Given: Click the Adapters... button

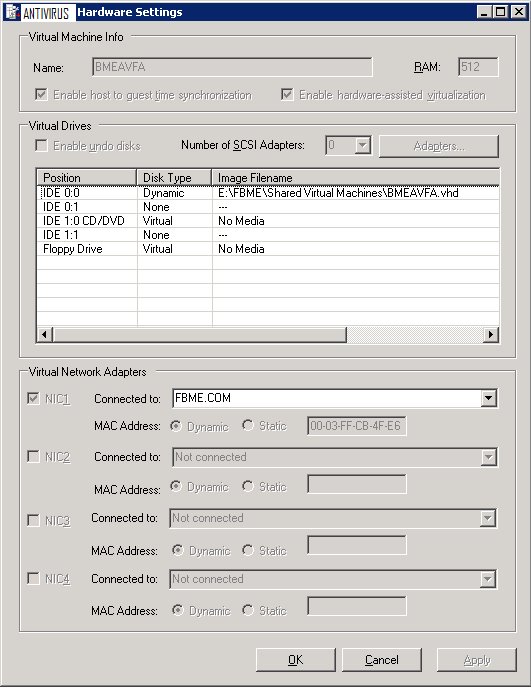Looking at the screenshot, I should (439, 146).
